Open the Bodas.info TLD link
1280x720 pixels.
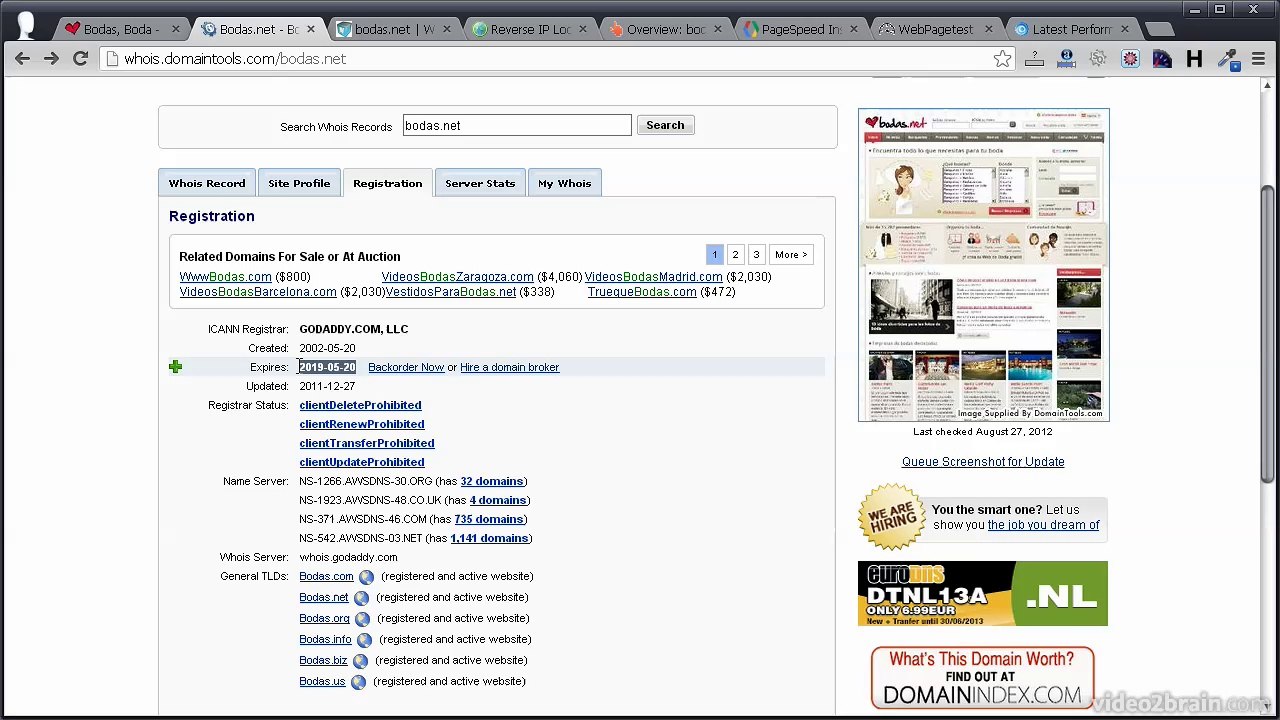click(325, 640)
